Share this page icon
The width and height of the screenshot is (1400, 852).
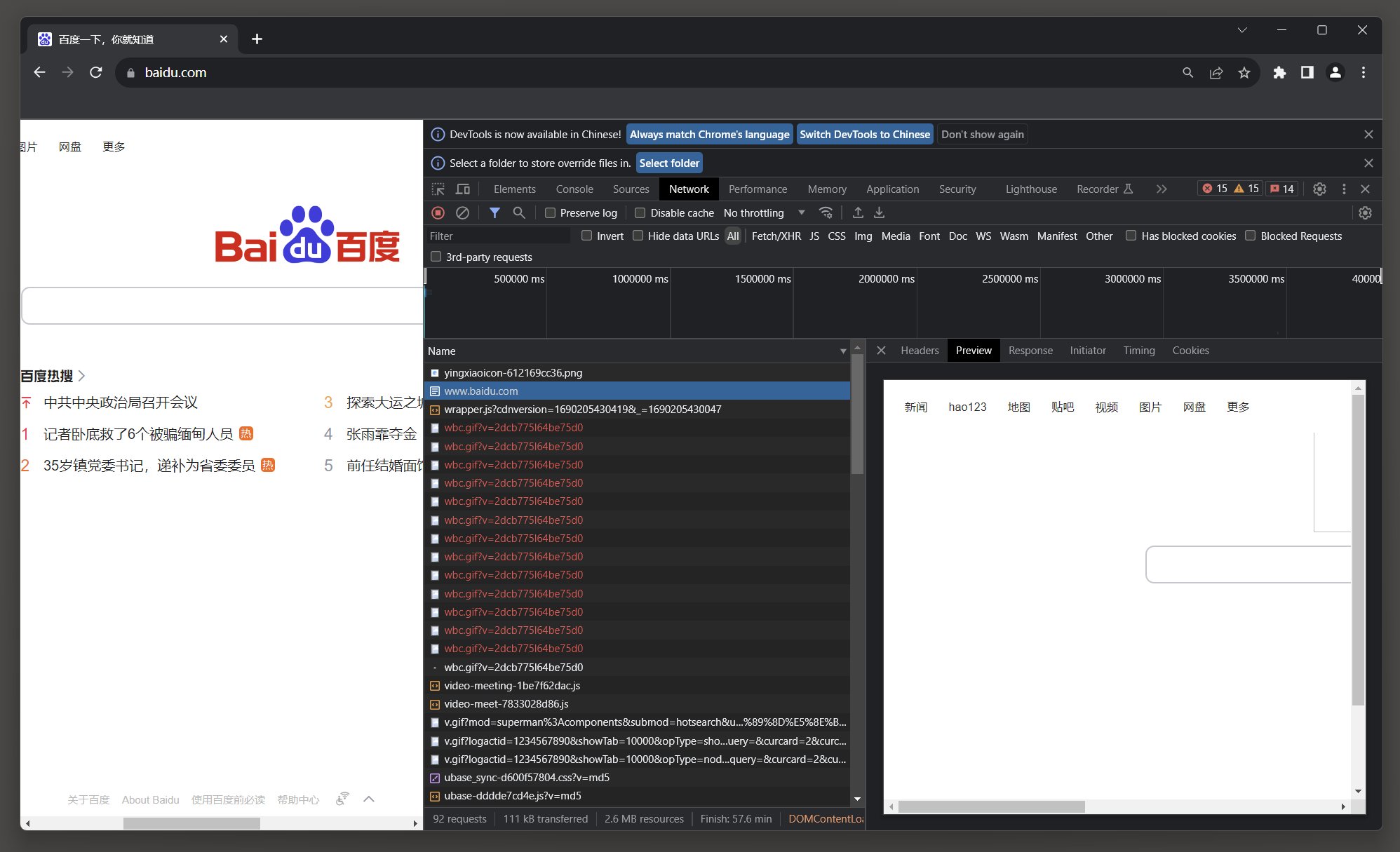click(1216, 72)
